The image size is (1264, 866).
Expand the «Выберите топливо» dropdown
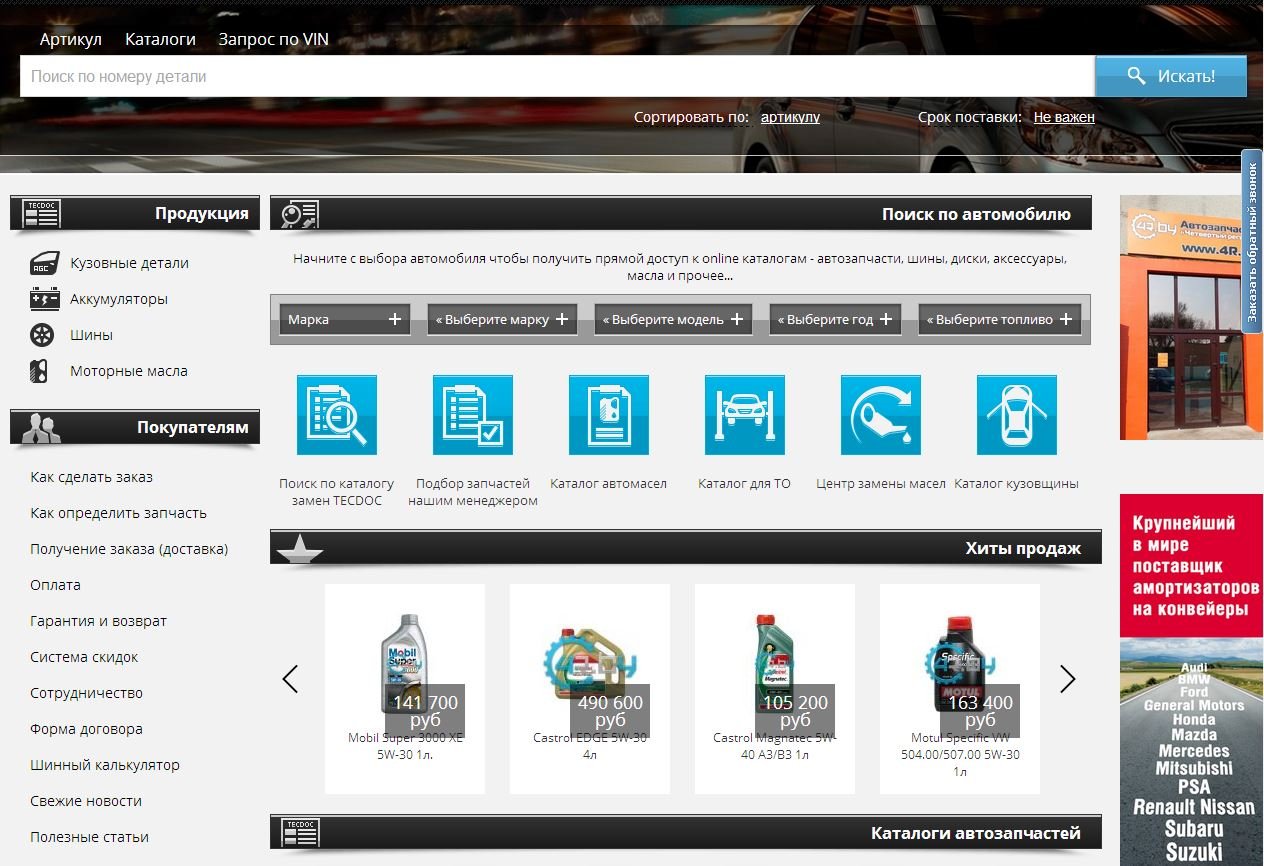pyautogui.click(x=999, y=320)
